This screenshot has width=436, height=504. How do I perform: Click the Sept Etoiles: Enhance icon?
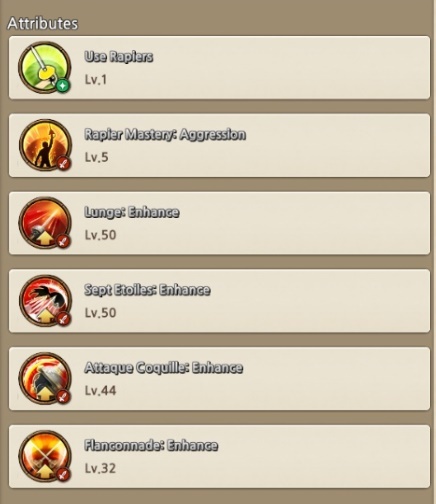click(45, 300)
